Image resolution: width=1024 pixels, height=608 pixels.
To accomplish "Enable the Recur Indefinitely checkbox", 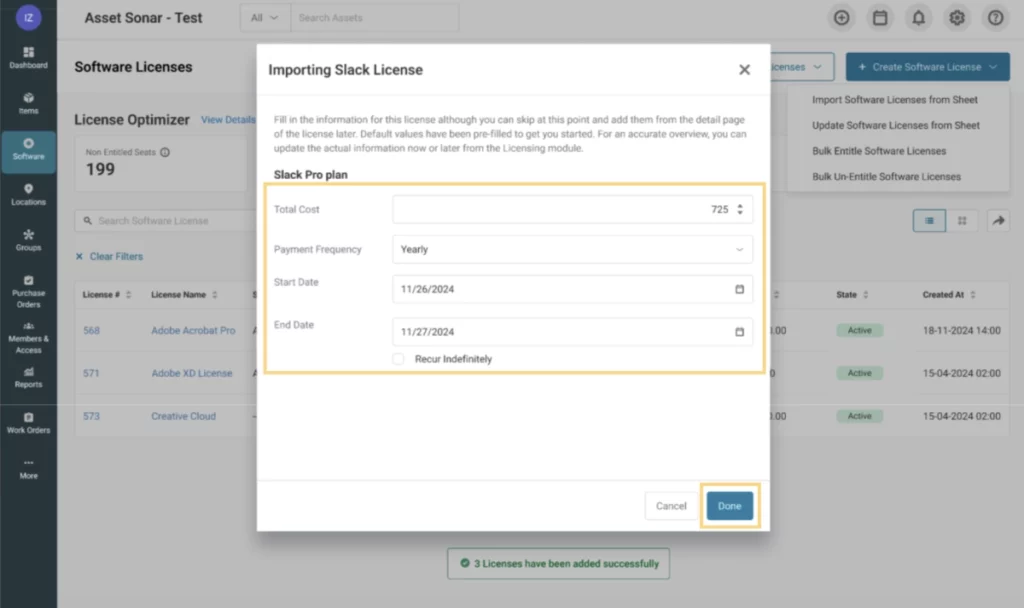I will 398,359.
